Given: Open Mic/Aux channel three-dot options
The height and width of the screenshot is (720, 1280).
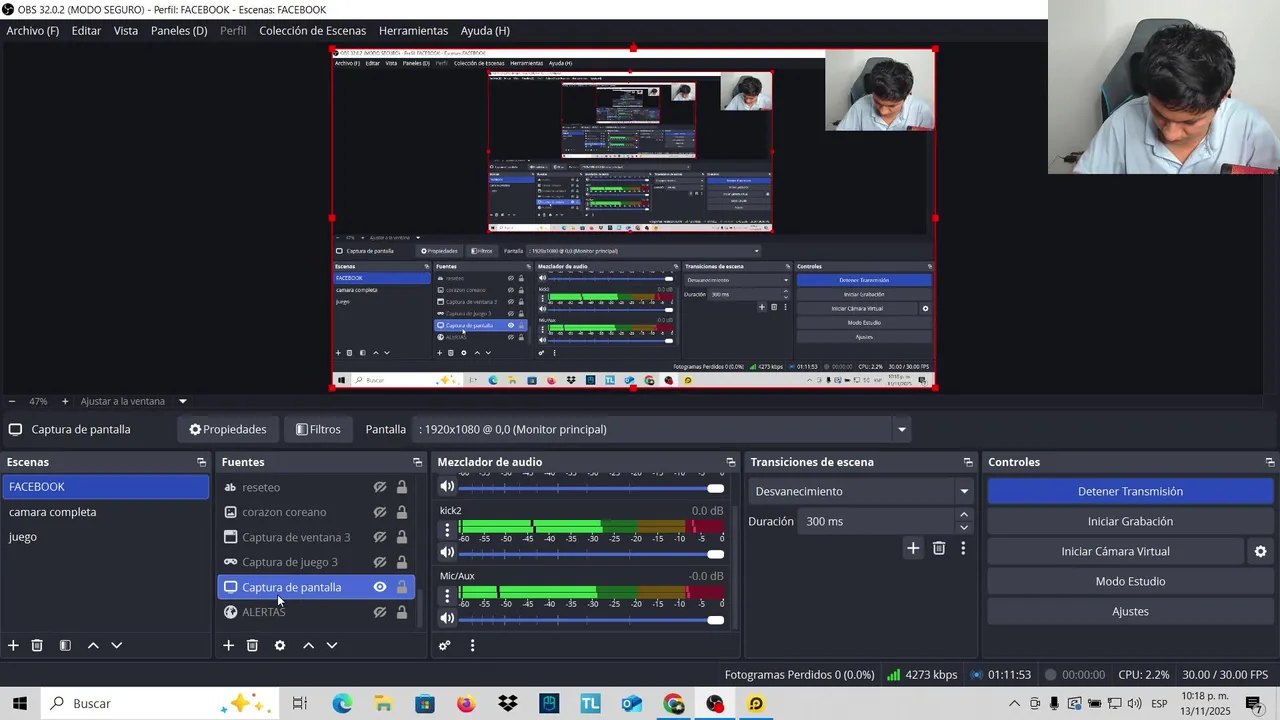Looking at the screenshot, I should (447, 595).
